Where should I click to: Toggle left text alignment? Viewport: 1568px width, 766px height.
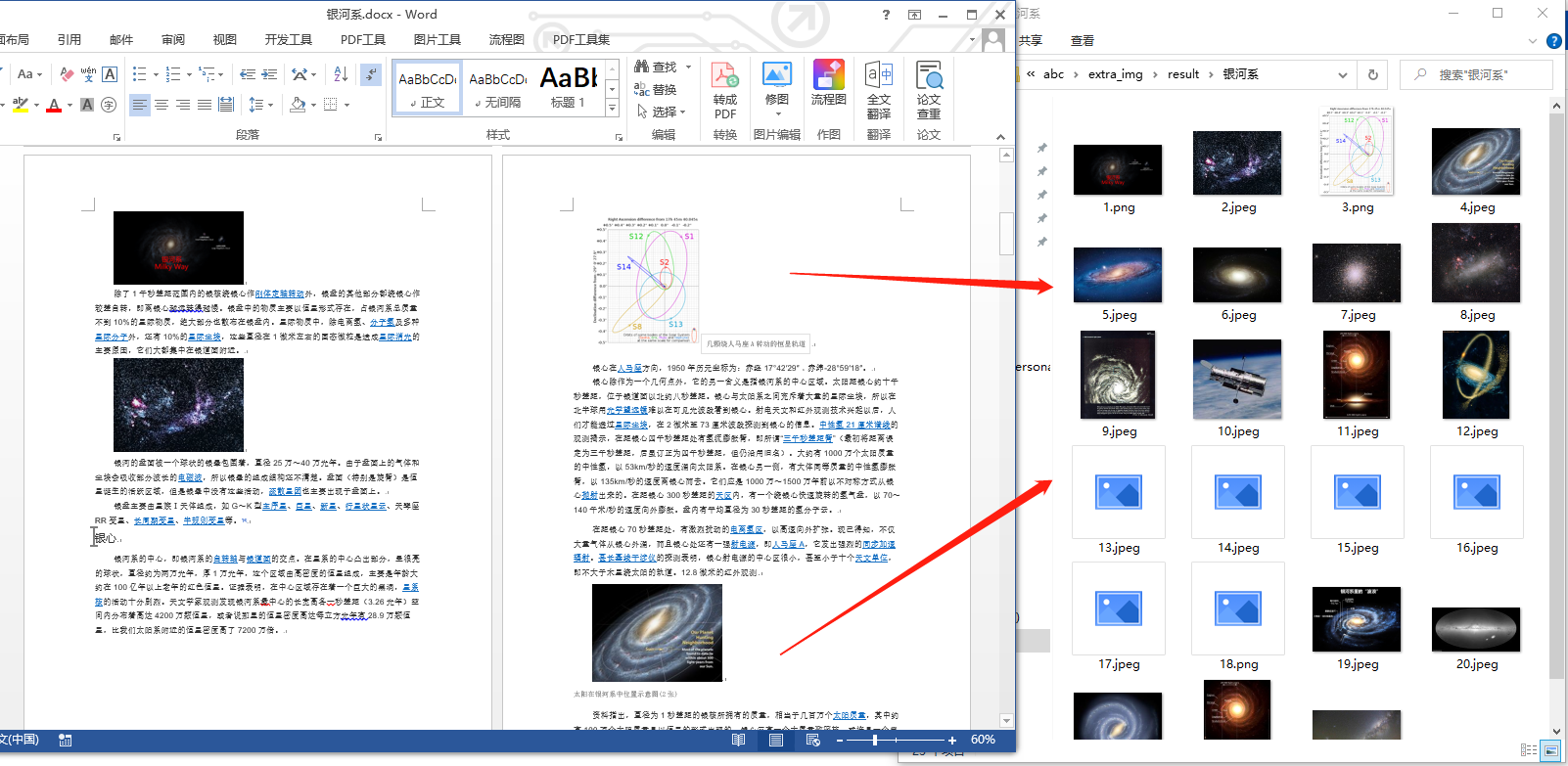(140, 105)
